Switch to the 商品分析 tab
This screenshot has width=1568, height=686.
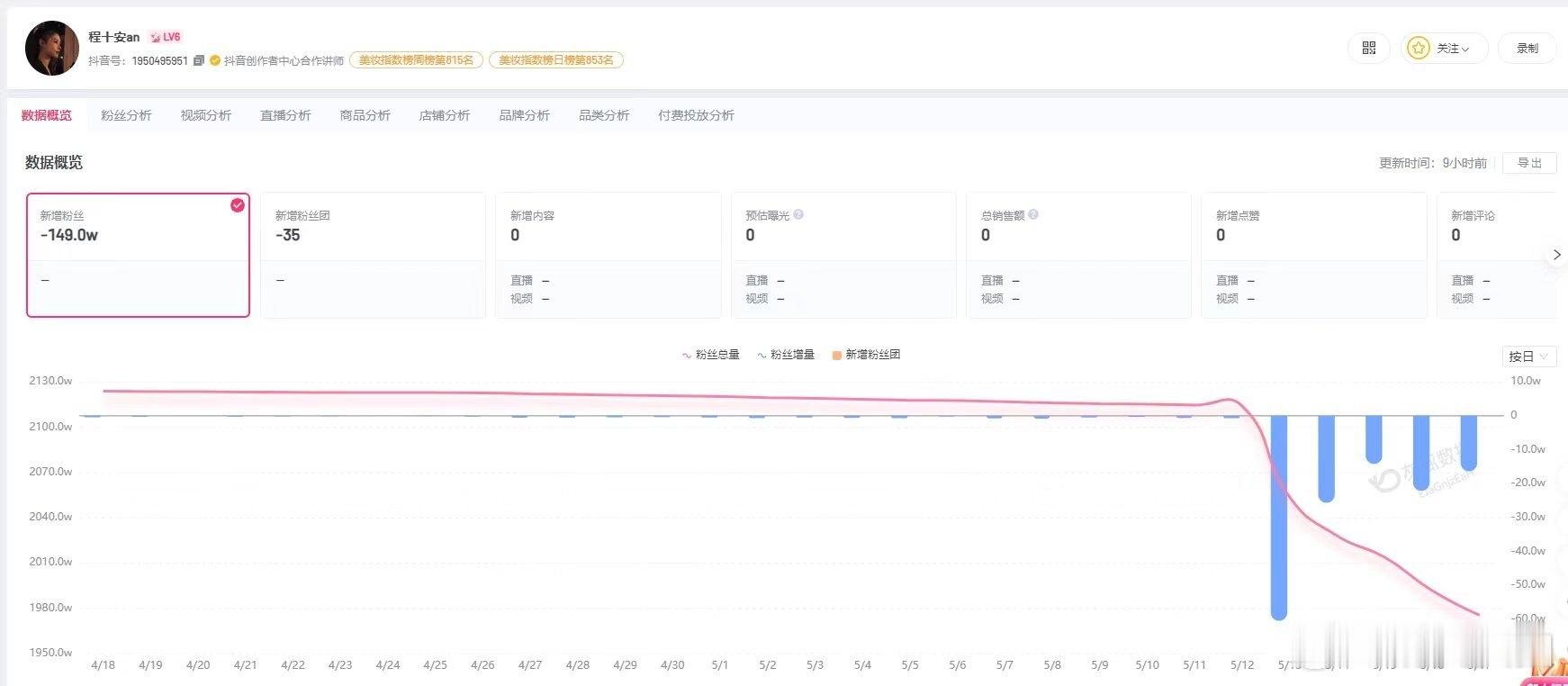[x=365, y=115]
